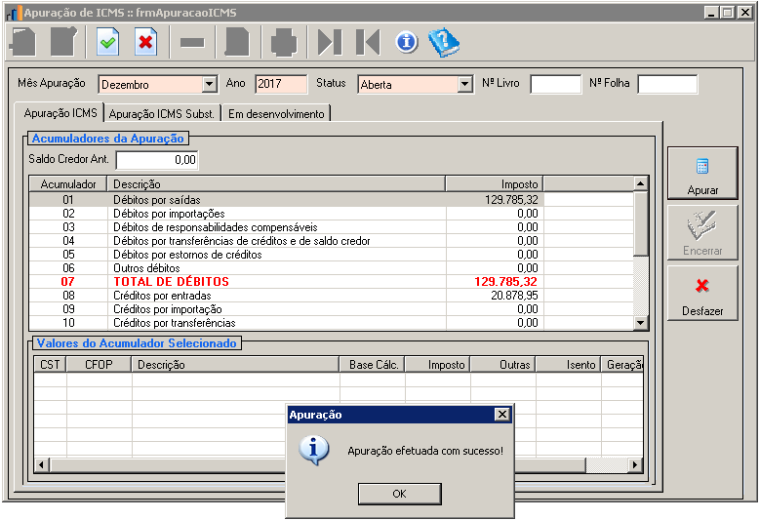
Task: Go to the next record arrow icon
Action: (330, 42)
